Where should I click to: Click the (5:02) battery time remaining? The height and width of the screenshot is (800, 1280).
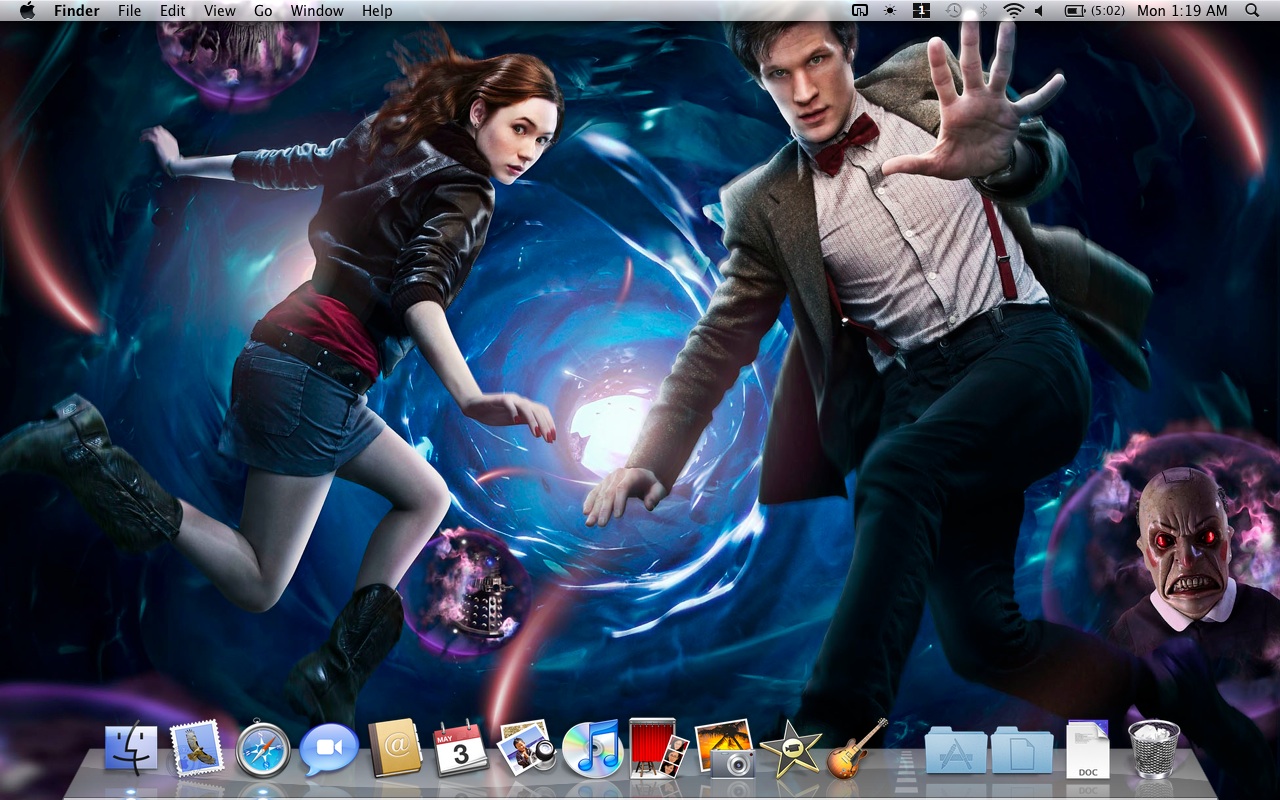1107,10
